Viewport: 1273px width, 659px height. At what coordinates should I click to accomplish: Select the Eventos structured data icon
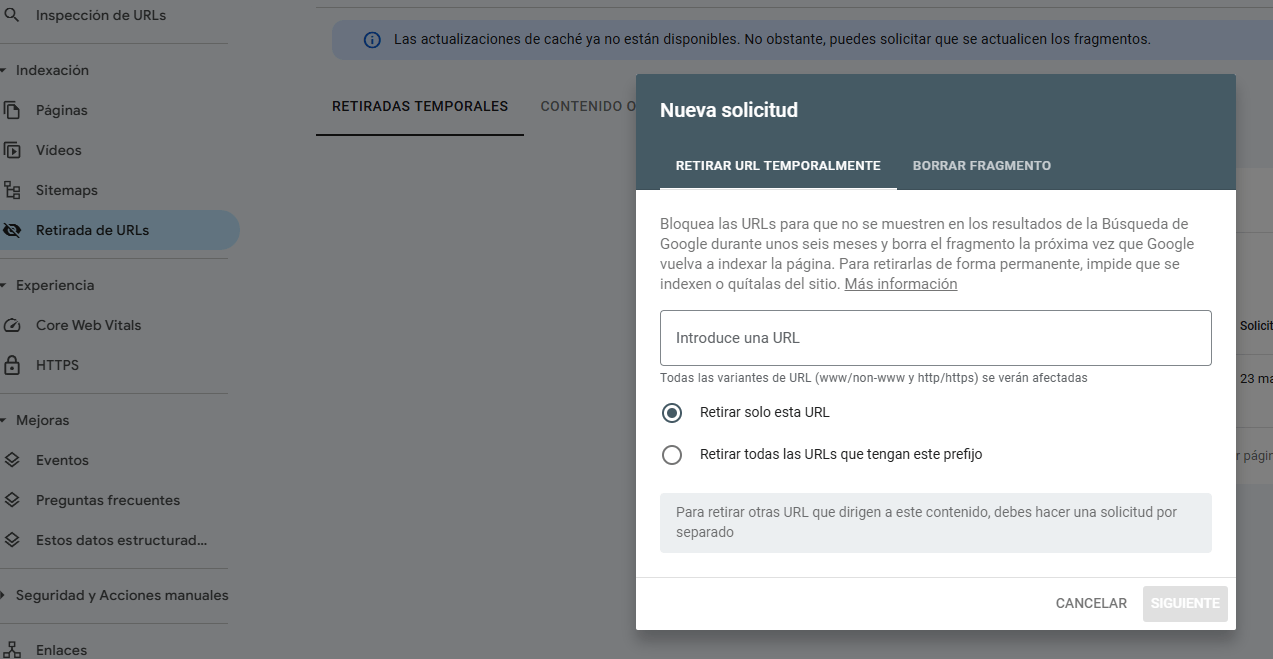(18, 460)
